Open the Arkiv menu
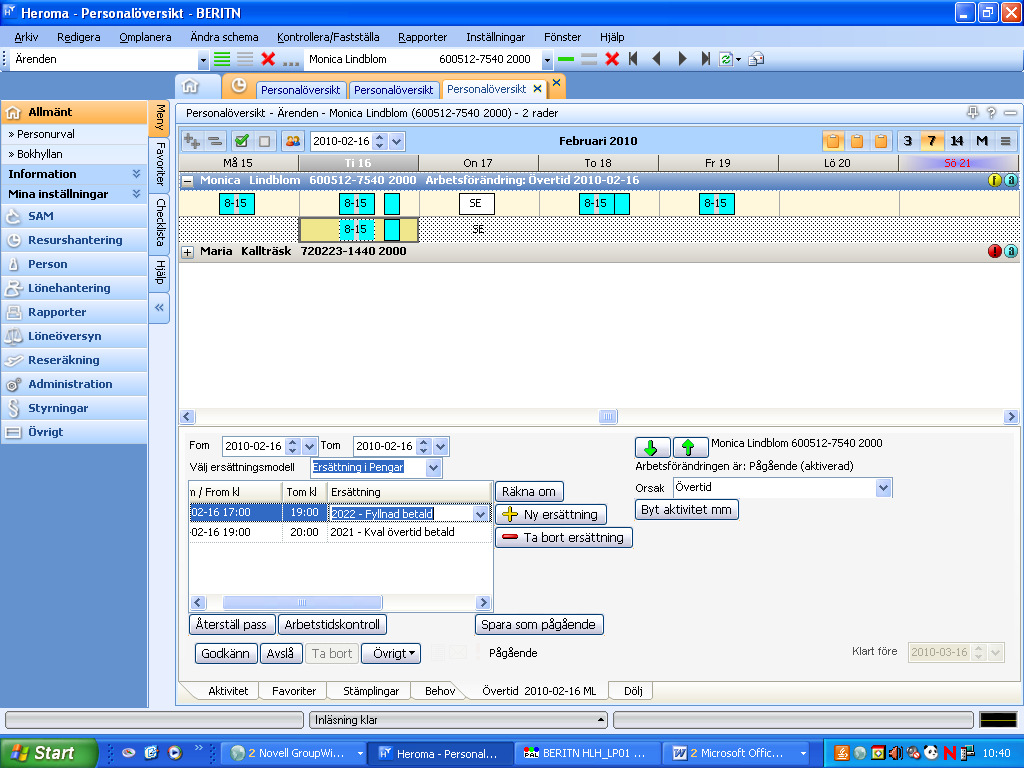1024x768 pixels. (x=26, y=37)
